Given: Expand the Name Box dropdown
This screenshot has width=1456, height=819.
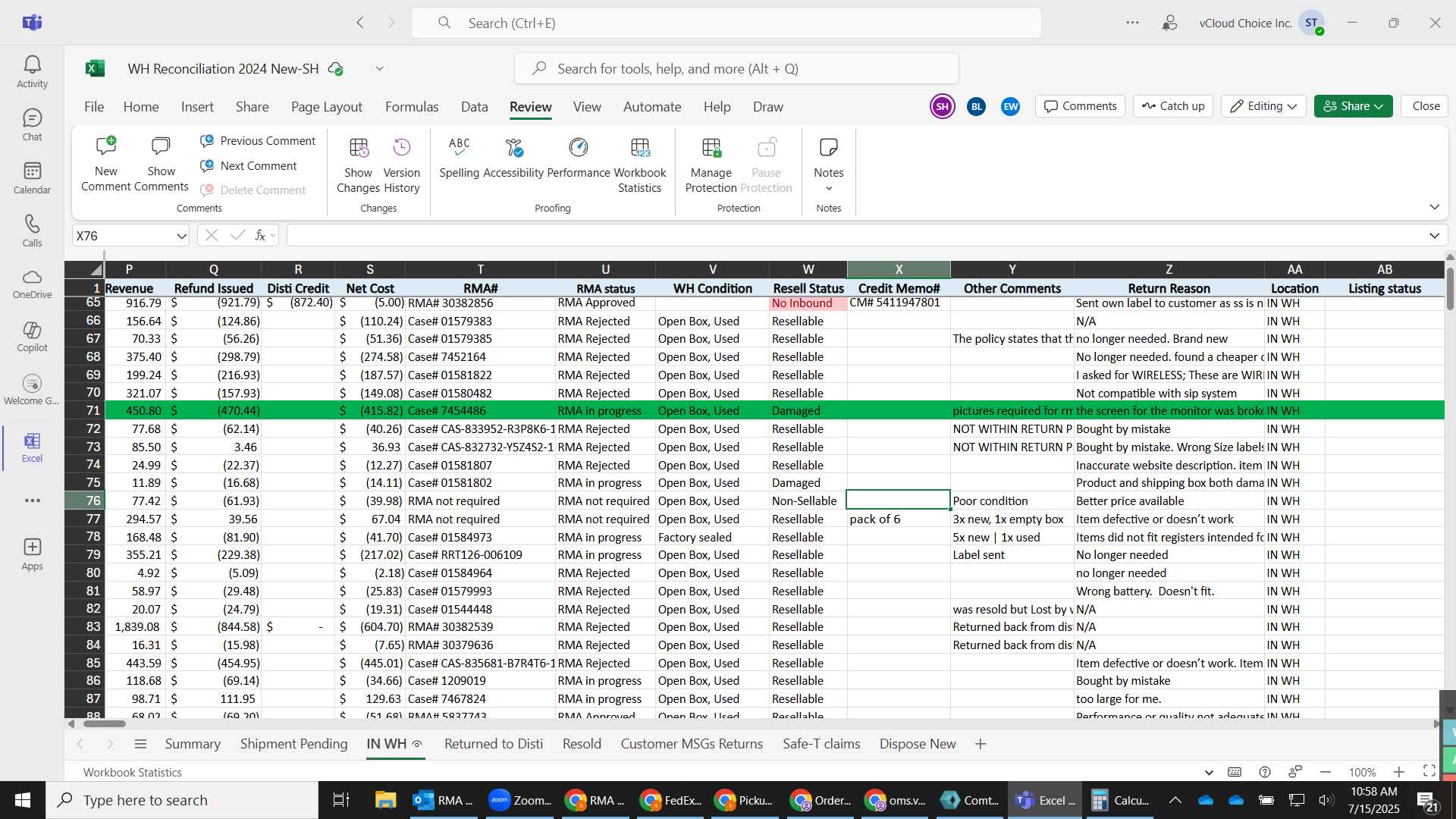Looking at the screenshot, I should [x=181, y=236].
